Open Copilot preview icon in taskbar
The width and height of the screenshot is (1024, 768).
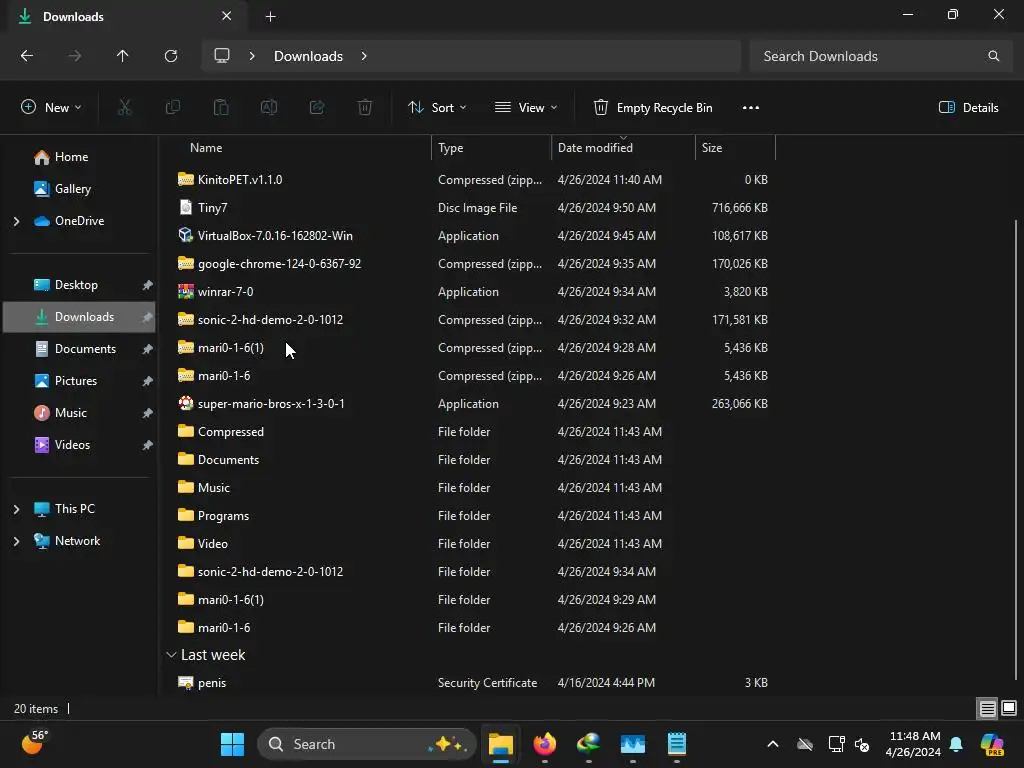coord(993,744)
